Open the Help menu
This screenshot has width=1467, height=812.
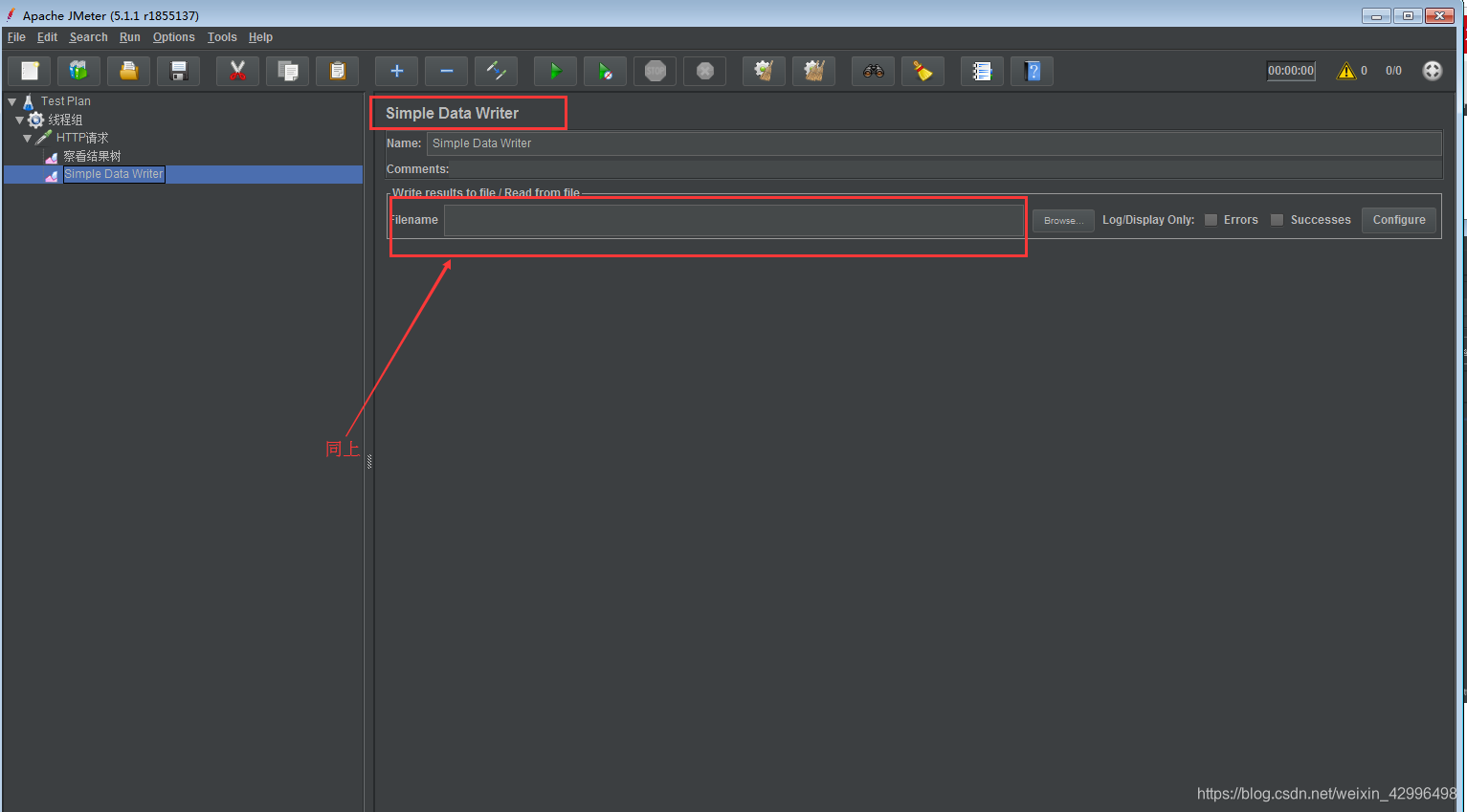(x=260, y=37)
